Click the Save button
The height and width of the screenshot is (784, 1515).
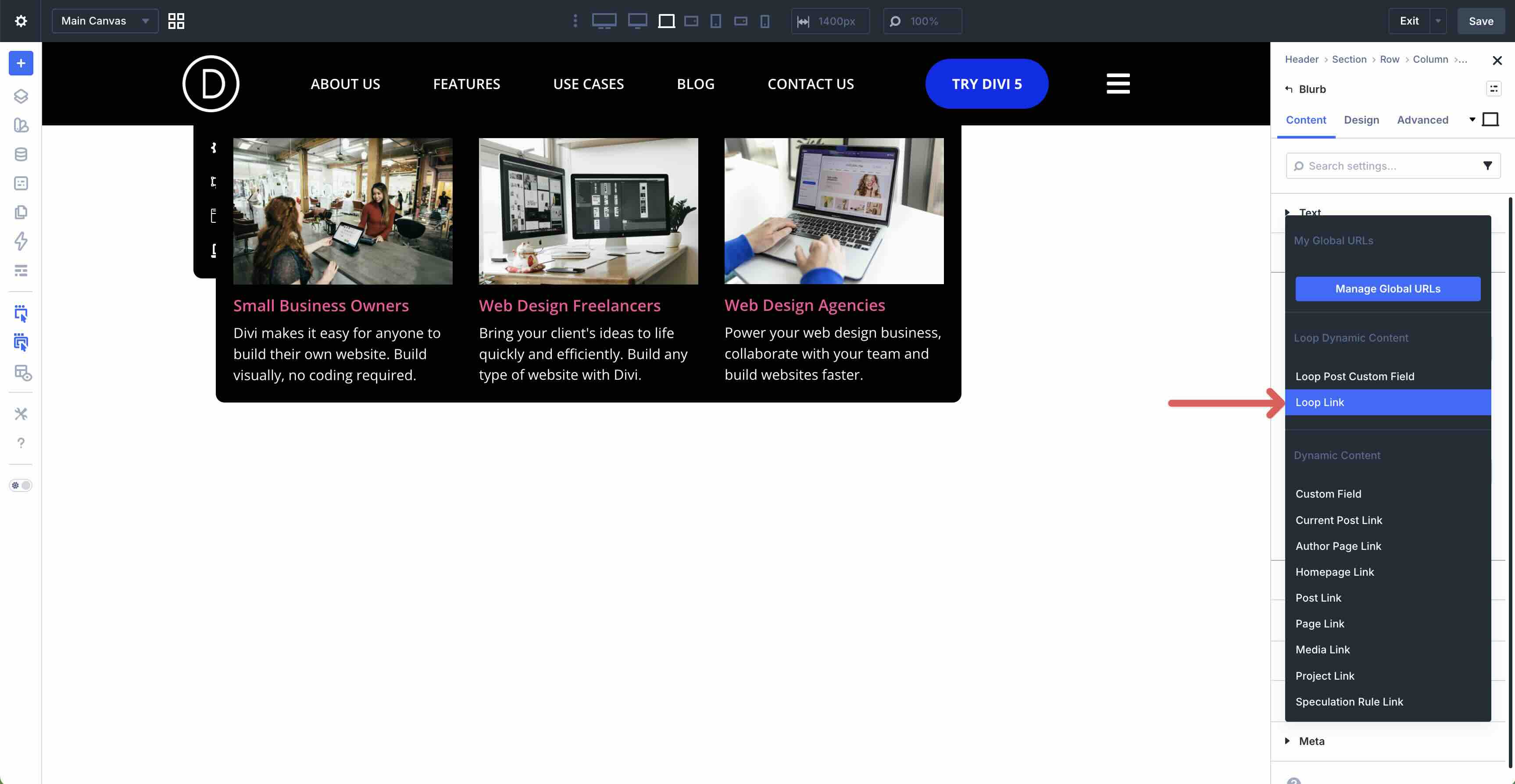pyautogui.click(x=1481, y=21)
